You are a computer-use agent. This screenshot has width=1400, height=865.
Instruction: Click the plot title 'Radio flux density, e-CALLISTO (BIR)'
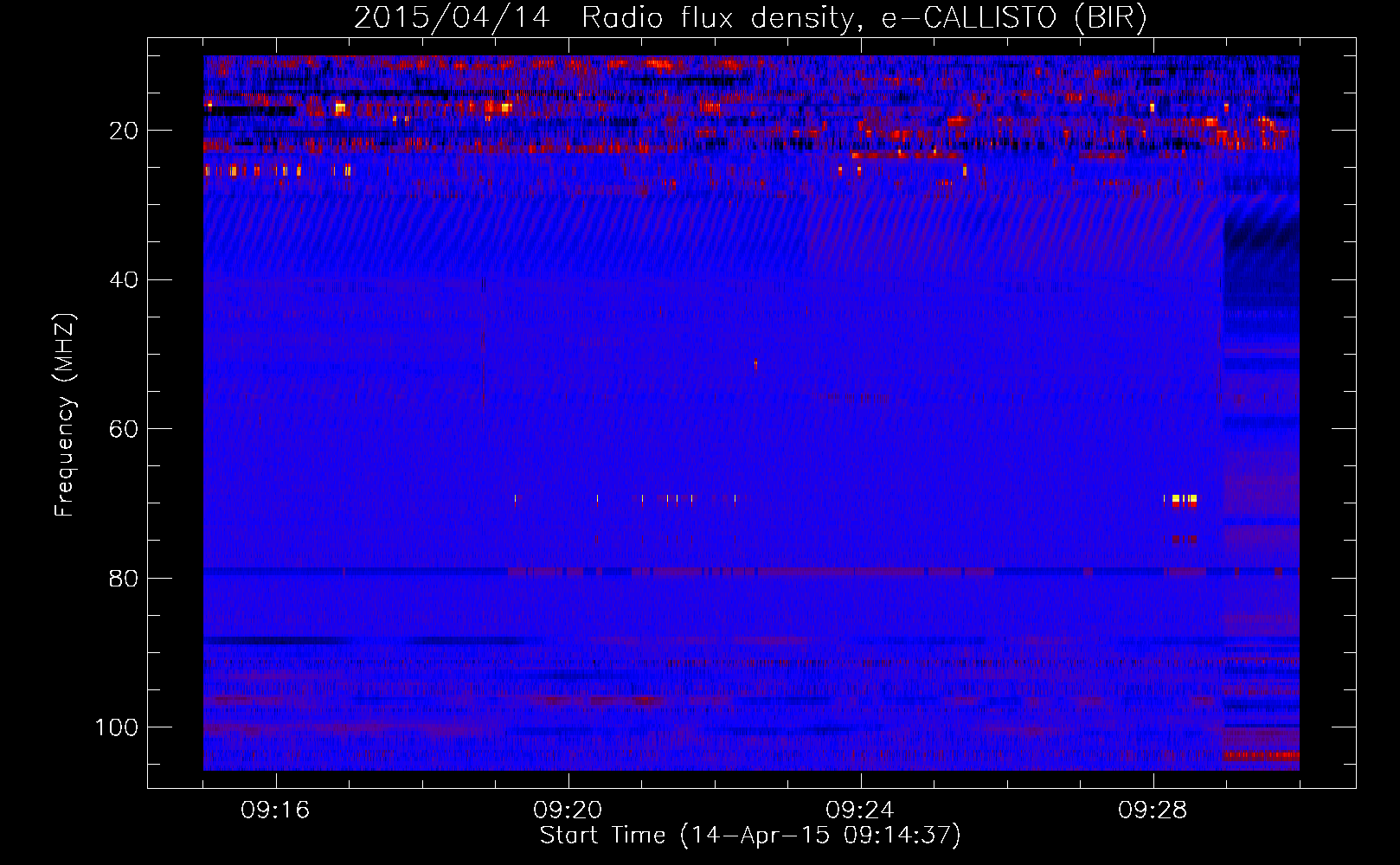[x=864, y=18]
